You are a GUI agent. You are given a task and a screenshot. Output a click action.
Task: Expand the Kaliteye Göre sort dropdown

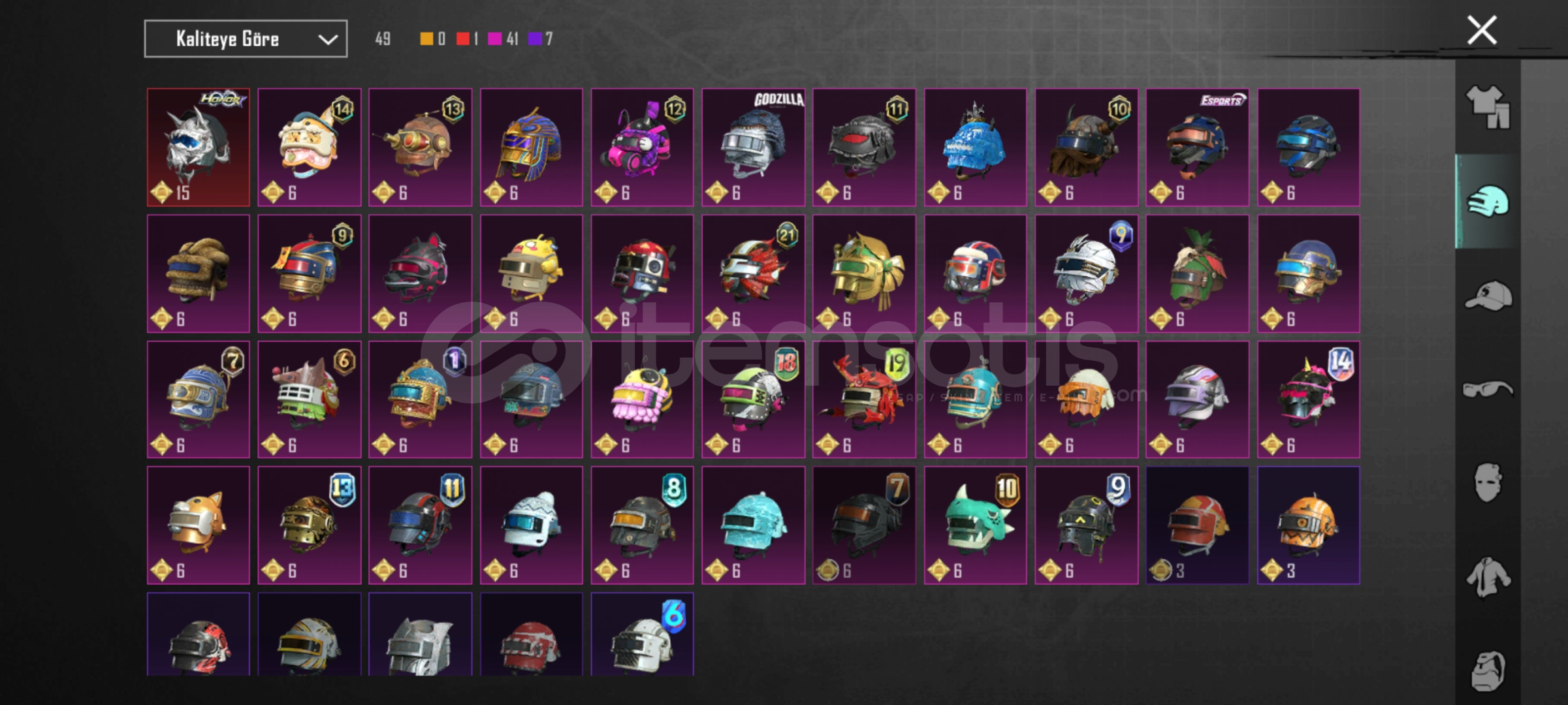pyautogui.click(x=246, y=39)
